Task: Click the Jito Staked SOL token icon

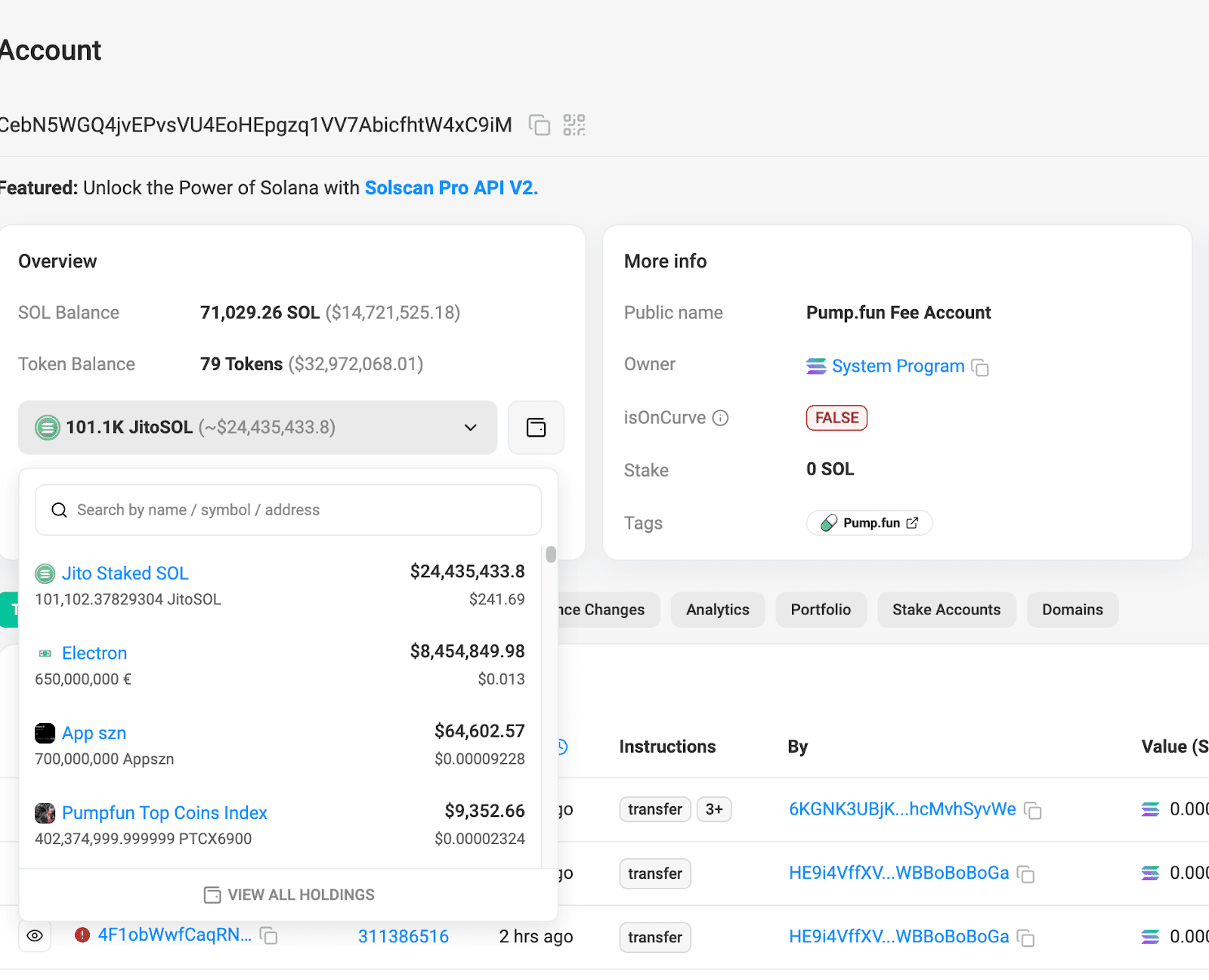Action: click(x=45, y=574)
